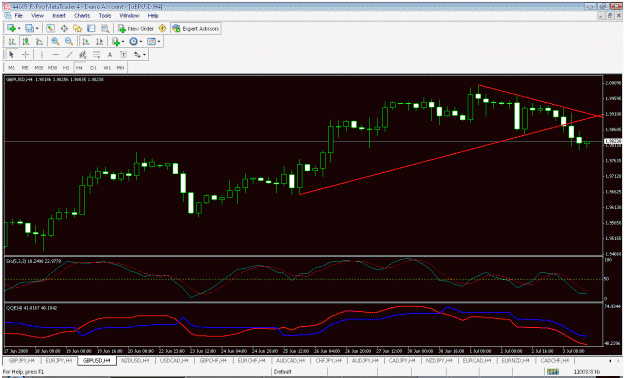This screenshot has width=625, height=378.
Task: Select the H4 timeframe button
Action: [79, 68]
